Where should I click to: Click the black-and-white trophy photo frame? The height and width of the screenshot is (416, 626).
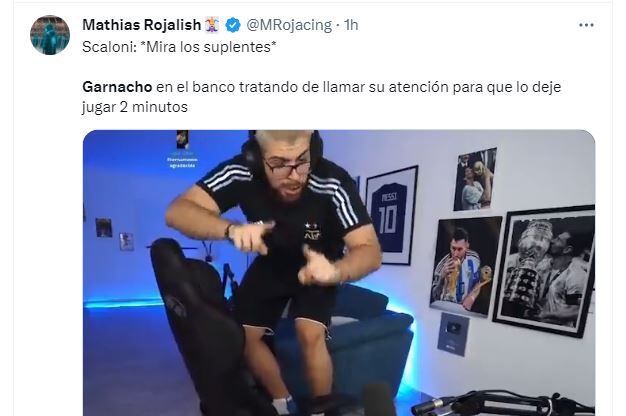tap(545, 271)
